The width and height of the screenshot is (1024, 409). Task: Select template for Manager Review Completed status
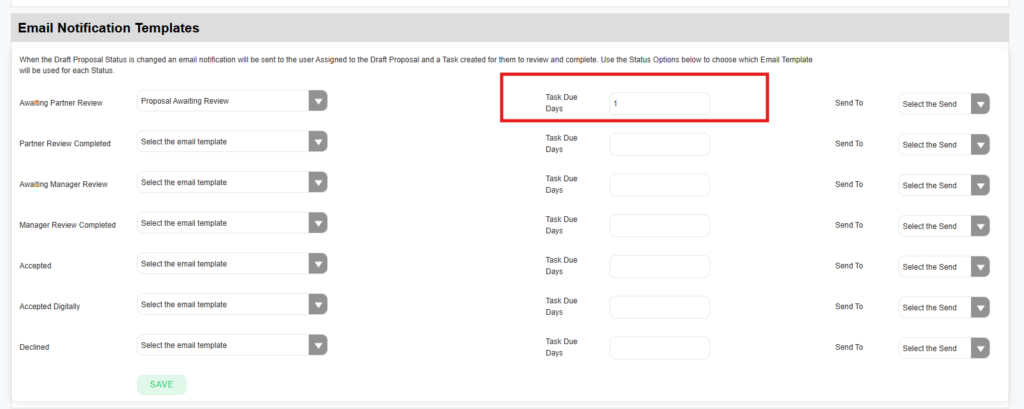232,224
